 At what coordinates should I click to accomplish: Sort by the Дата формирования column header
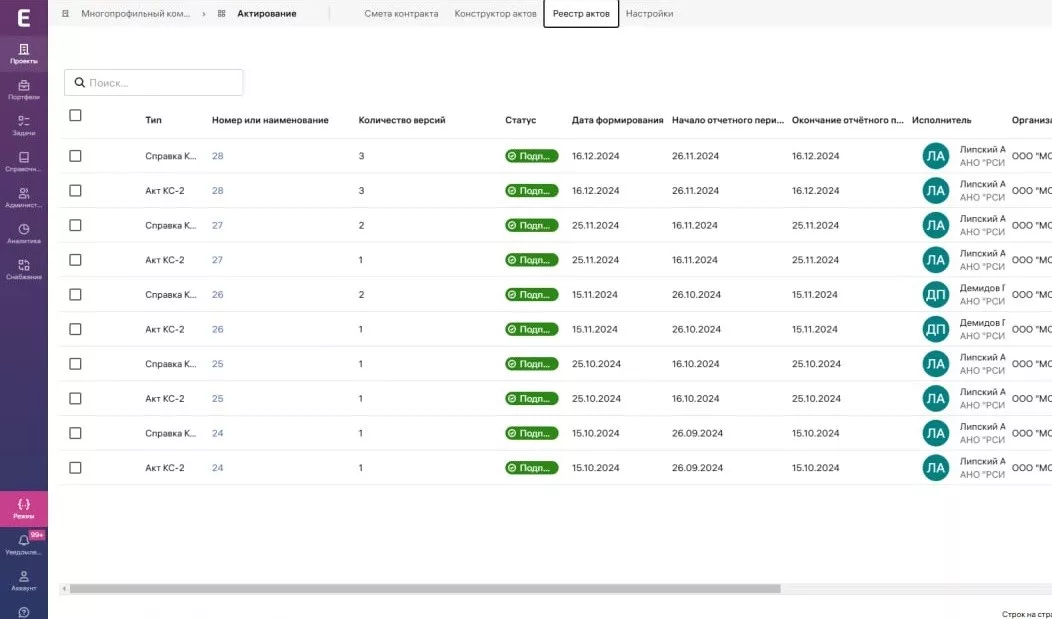pyautogui.click(x=617, y=120)
